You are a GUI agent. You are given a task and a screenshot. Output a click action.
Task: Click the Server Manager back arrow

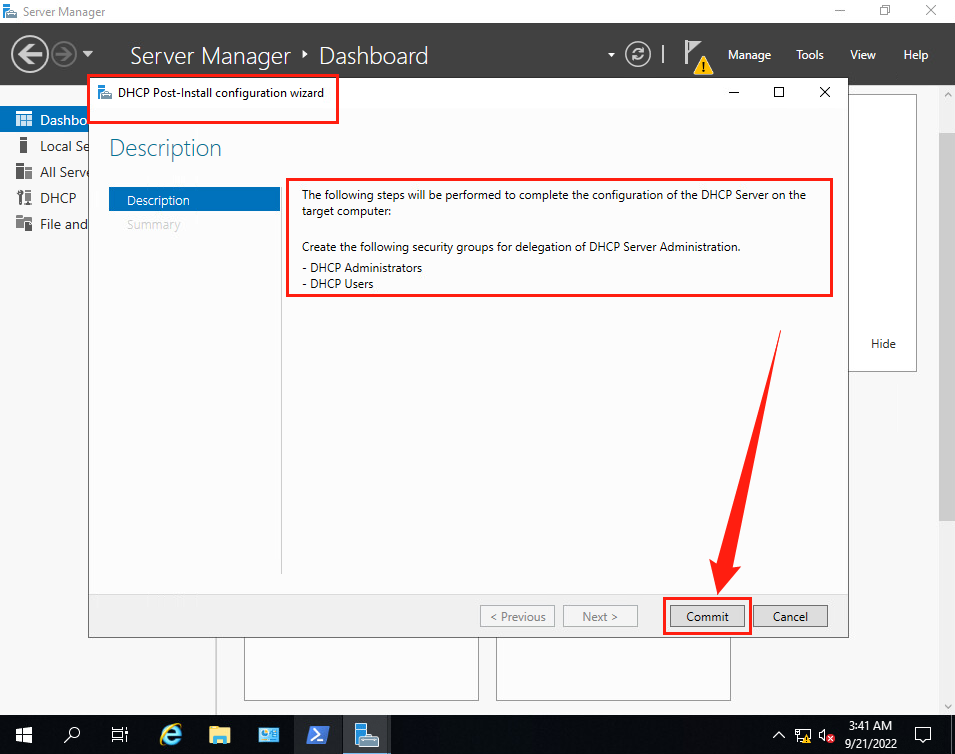[x=30, y=54]
